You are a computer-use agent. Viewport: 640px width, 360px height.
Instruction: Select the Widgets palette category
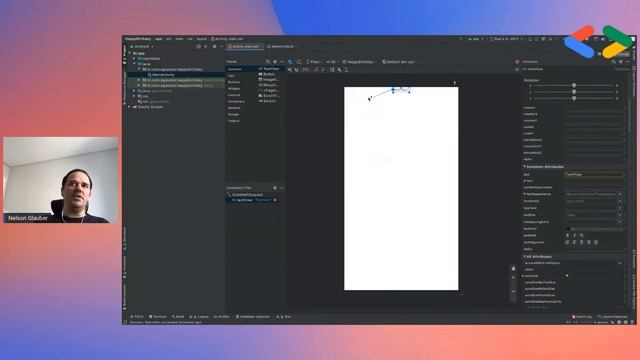pos(234,88)
